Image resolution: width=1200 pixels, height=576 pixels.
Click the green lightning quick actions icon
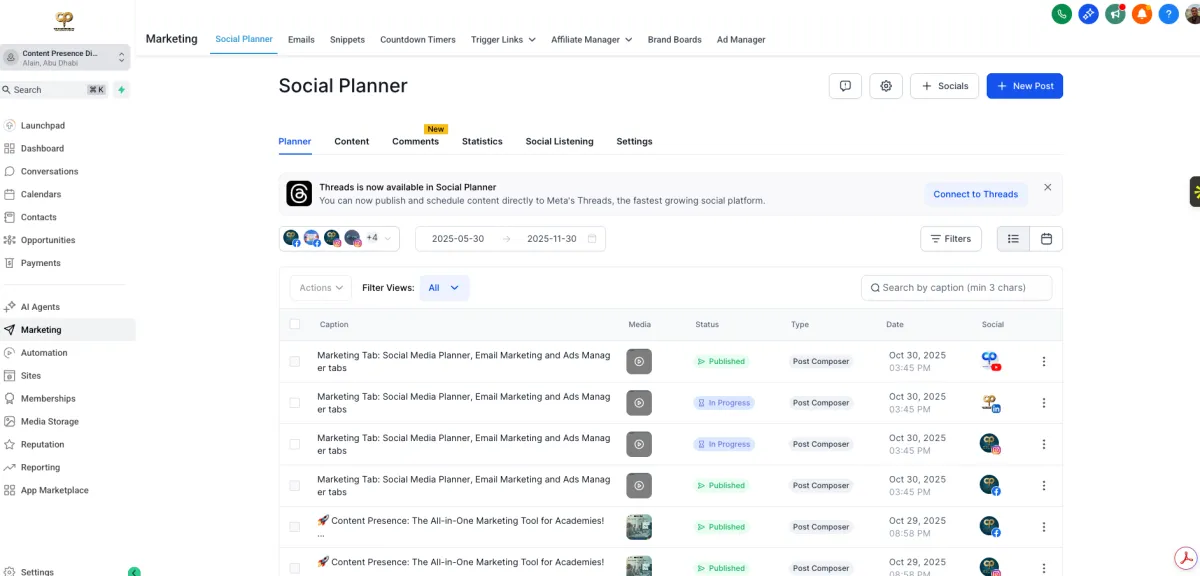pos(121,89)
